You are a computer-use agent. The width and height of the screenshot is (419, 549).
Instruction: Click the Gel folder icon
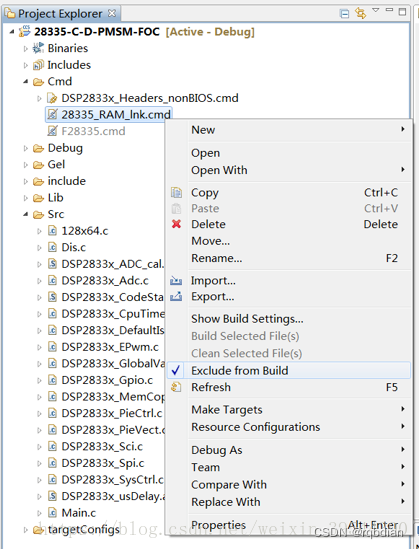(38, 165)
